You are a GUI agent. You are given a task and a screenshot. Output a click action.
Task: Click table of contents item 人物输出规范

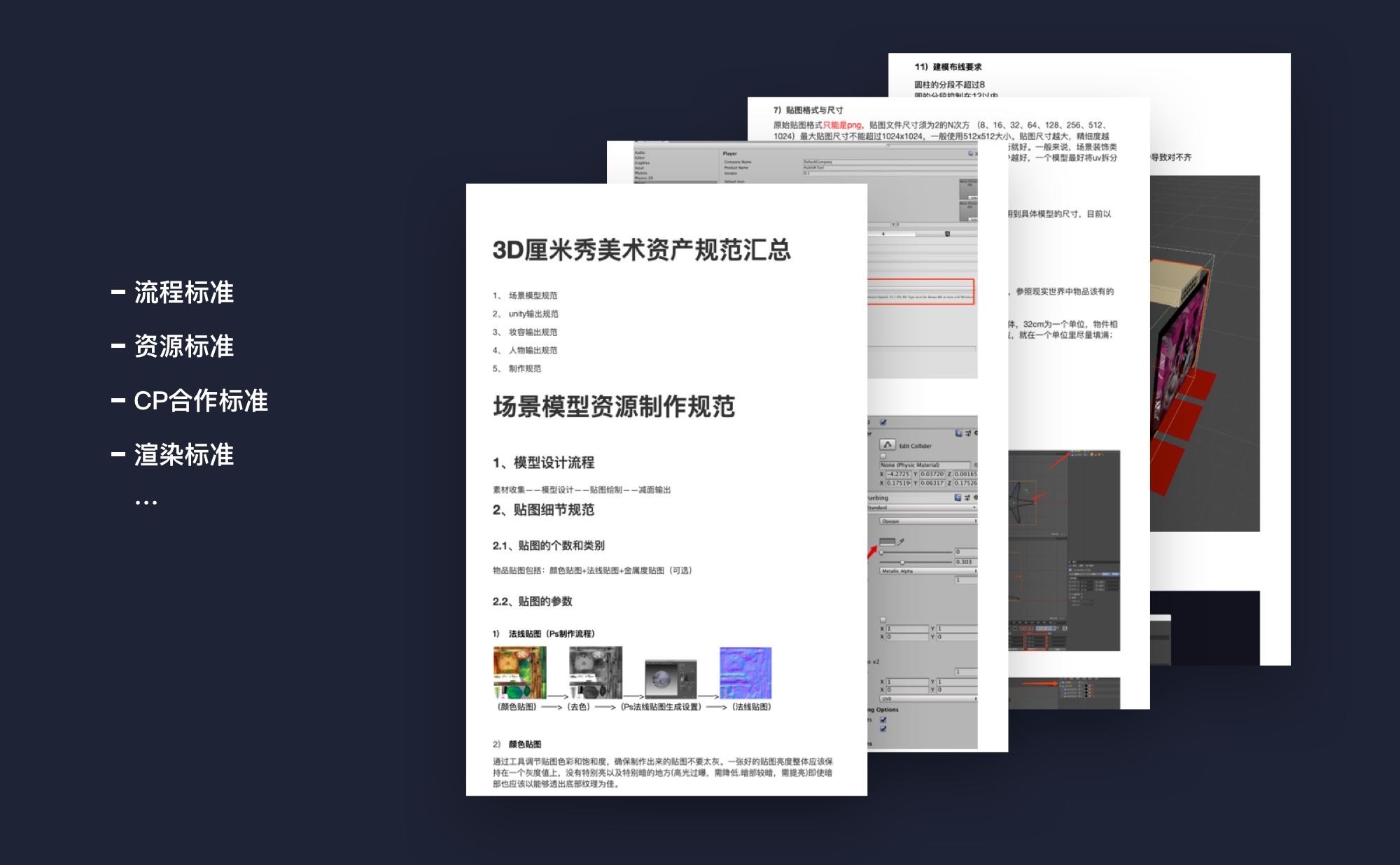point(533,350)
